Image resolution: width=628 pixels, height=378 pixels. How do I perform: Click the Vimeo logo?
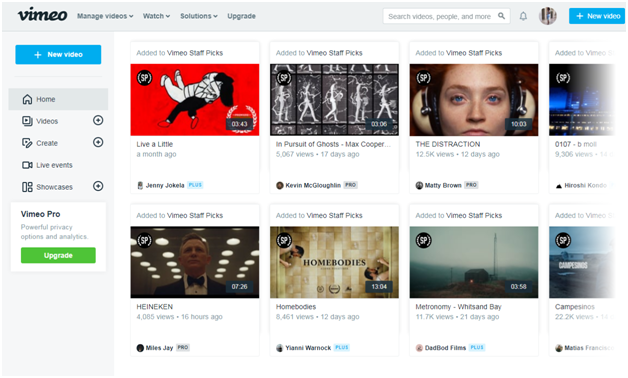pyautogui.click(x=42, y=15)
